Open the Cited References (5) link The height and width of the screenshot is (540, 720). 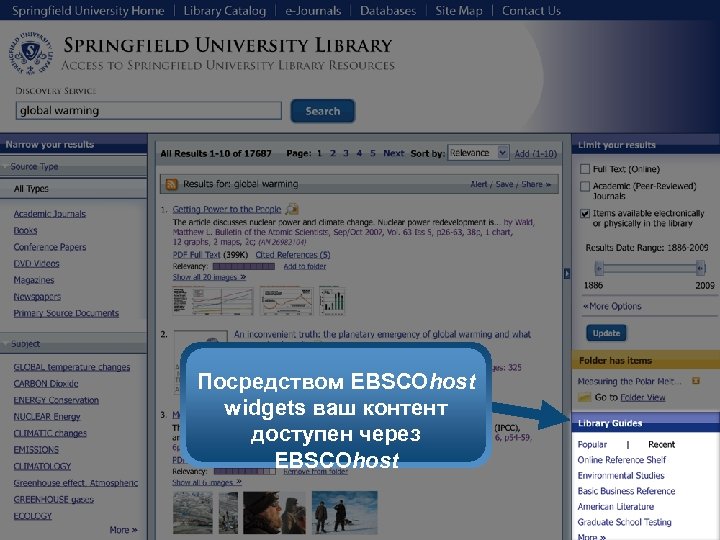pyautogui.click(x=293, y=255)
